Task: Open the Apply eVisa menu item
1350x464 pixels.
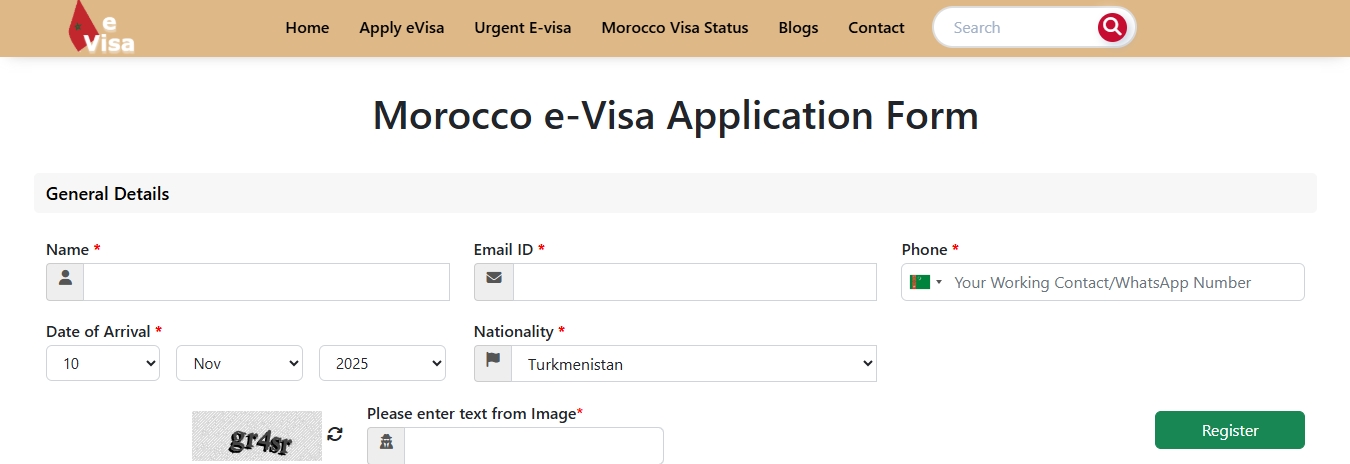Action: (402, 28)
